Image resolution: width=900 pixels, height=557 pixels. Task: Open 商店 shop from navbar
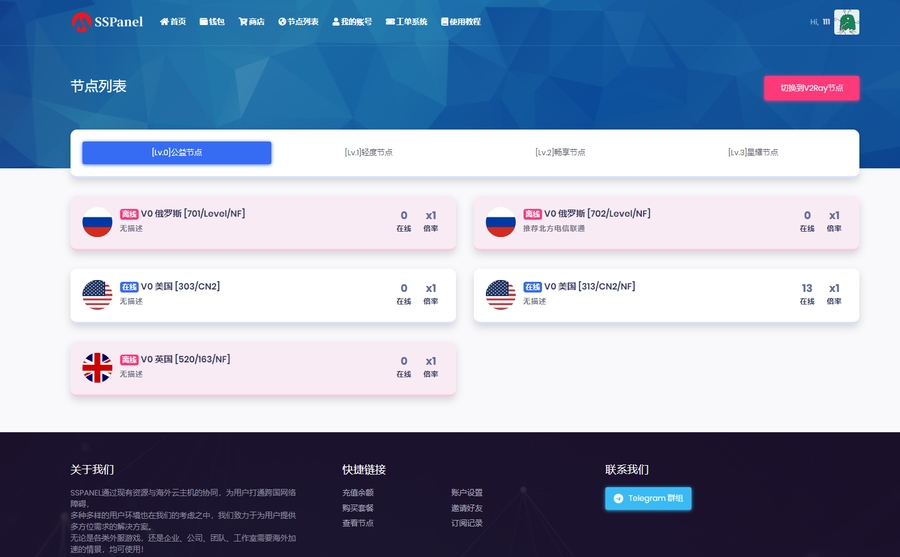[251, 22]
